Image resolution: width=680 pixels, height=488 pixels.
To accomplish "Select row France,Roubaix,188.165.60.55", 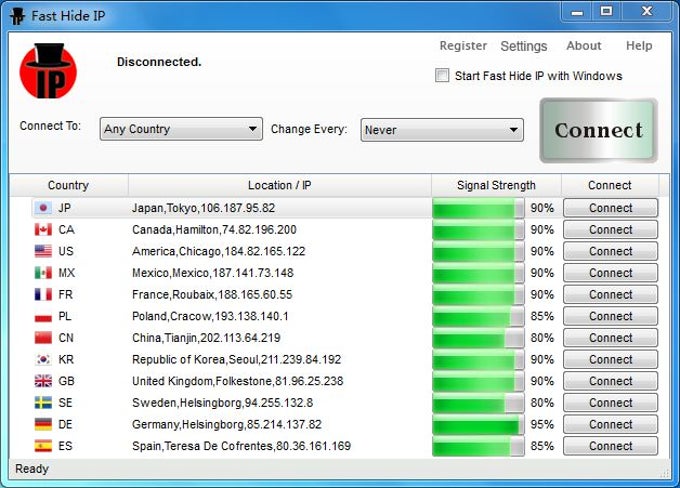I will 212,295.
